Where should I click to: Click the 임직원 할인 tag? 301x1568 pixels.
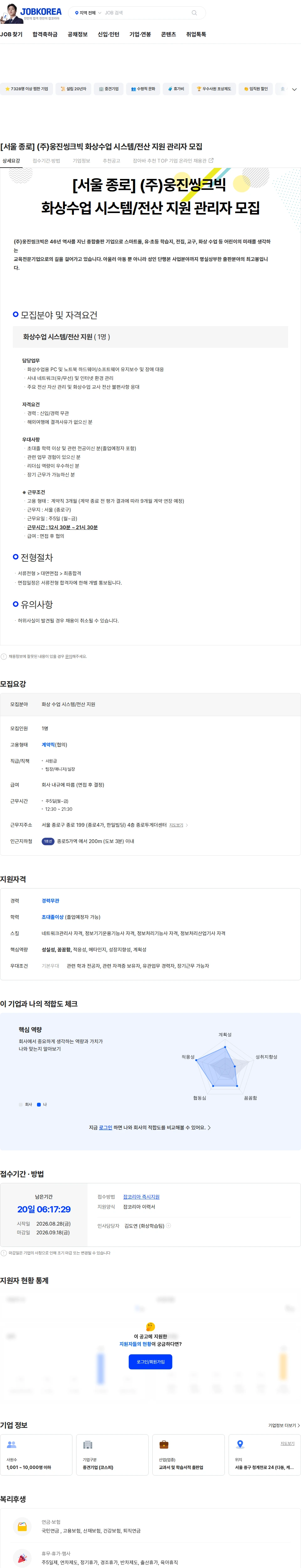click(255, 89)
